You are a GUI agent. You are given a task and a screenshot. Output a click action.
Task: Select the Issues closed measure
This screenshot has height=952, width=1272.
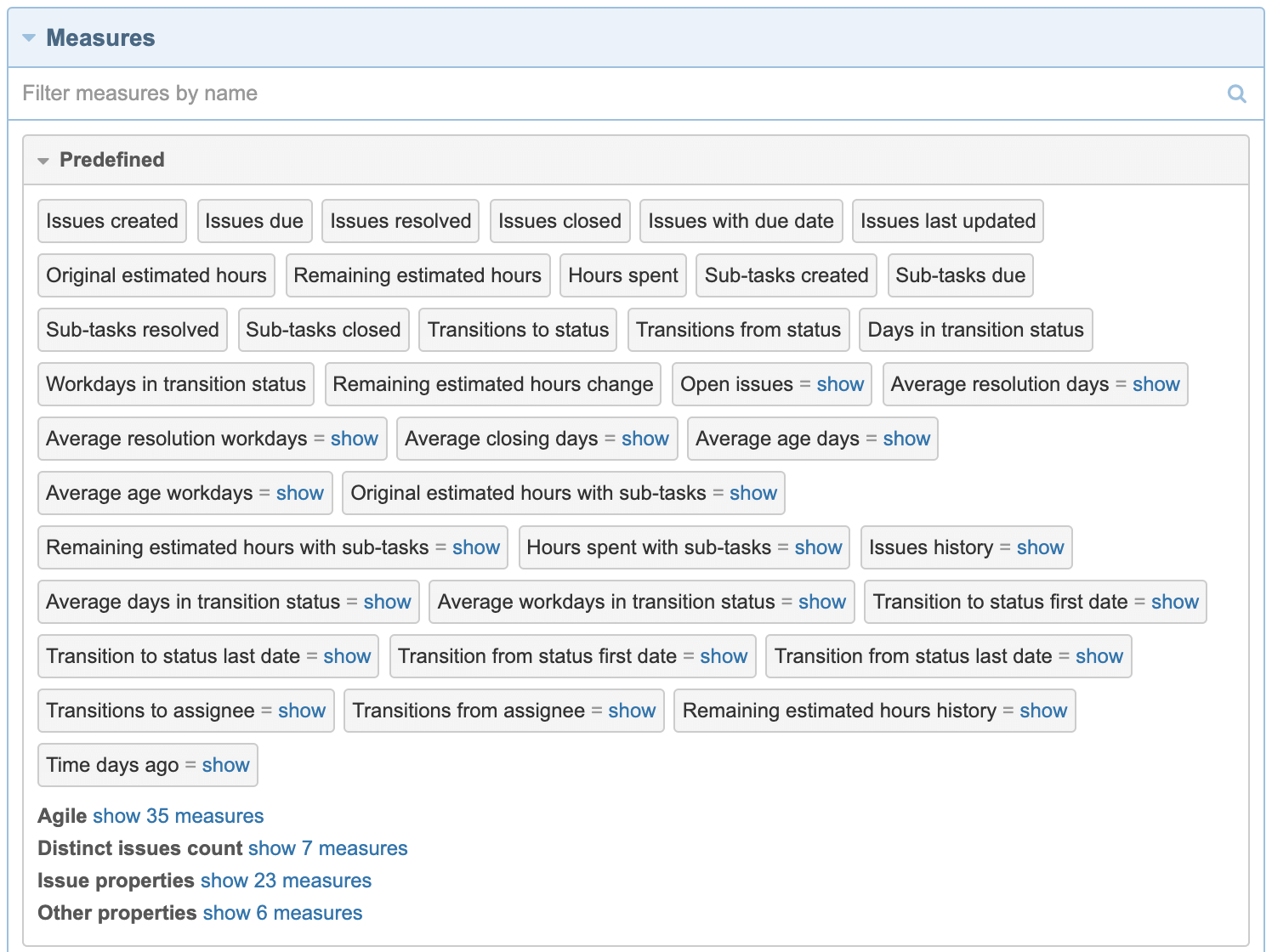coord(560,221)
